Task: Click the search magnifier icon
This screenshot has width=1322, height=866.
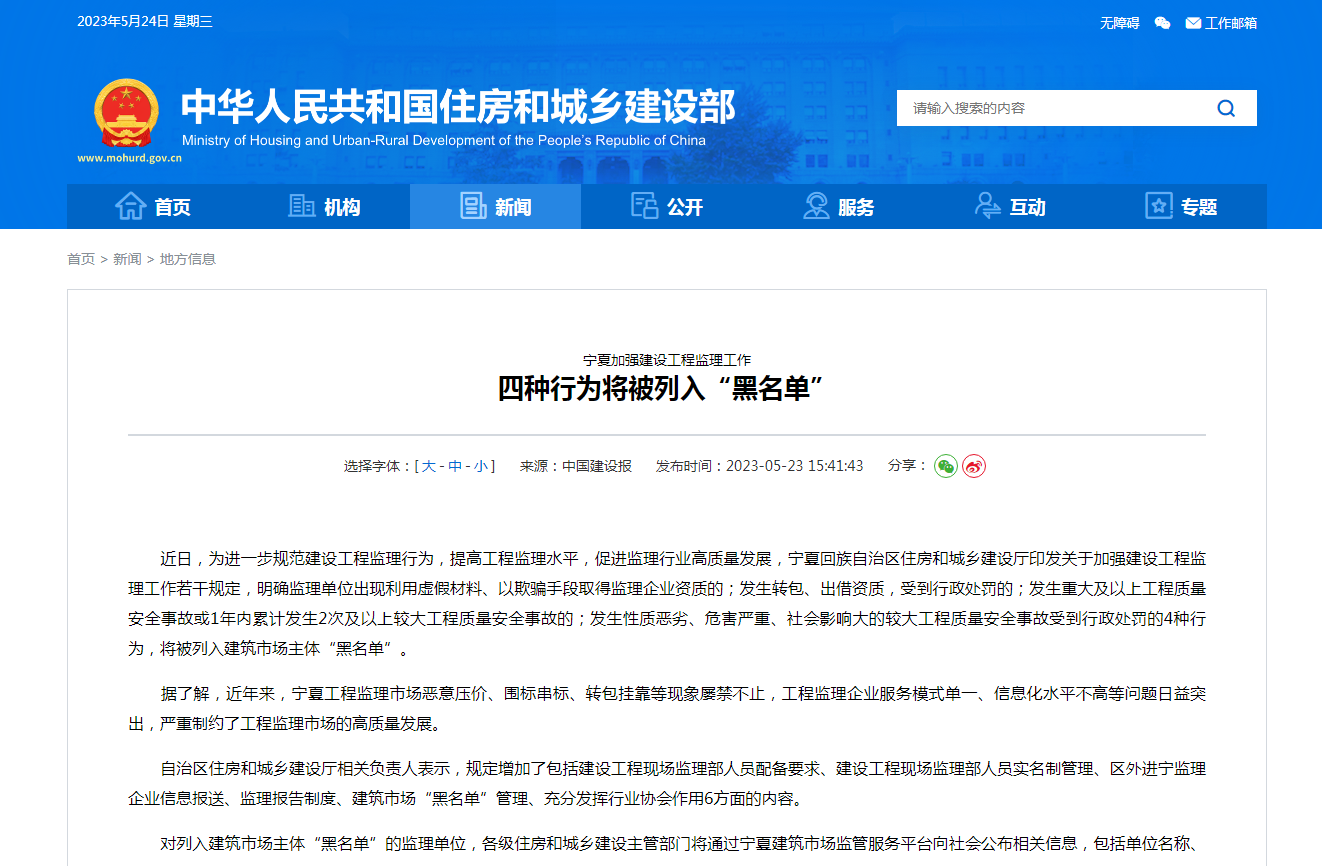Action: [x=1226, y=108]
